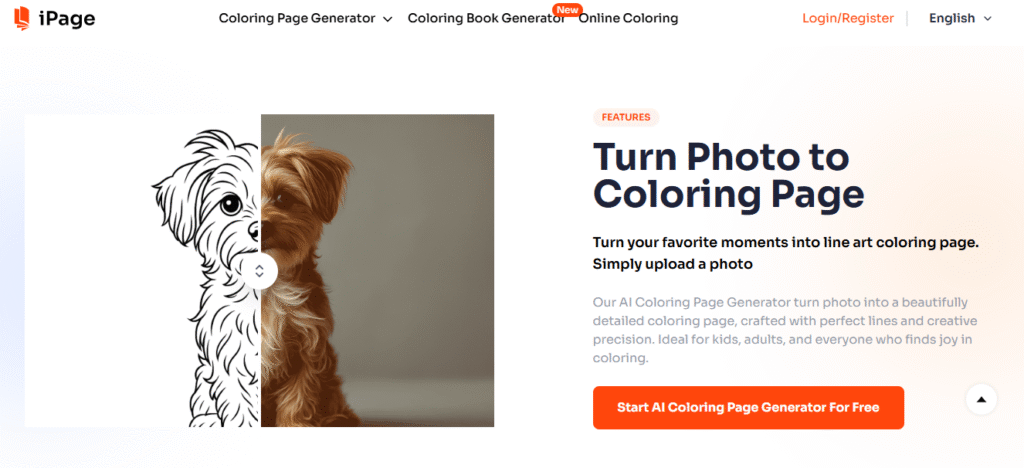1024x468 pixels.
Task: Open the Coloring Book Generator page
Action: coord(486,18)
